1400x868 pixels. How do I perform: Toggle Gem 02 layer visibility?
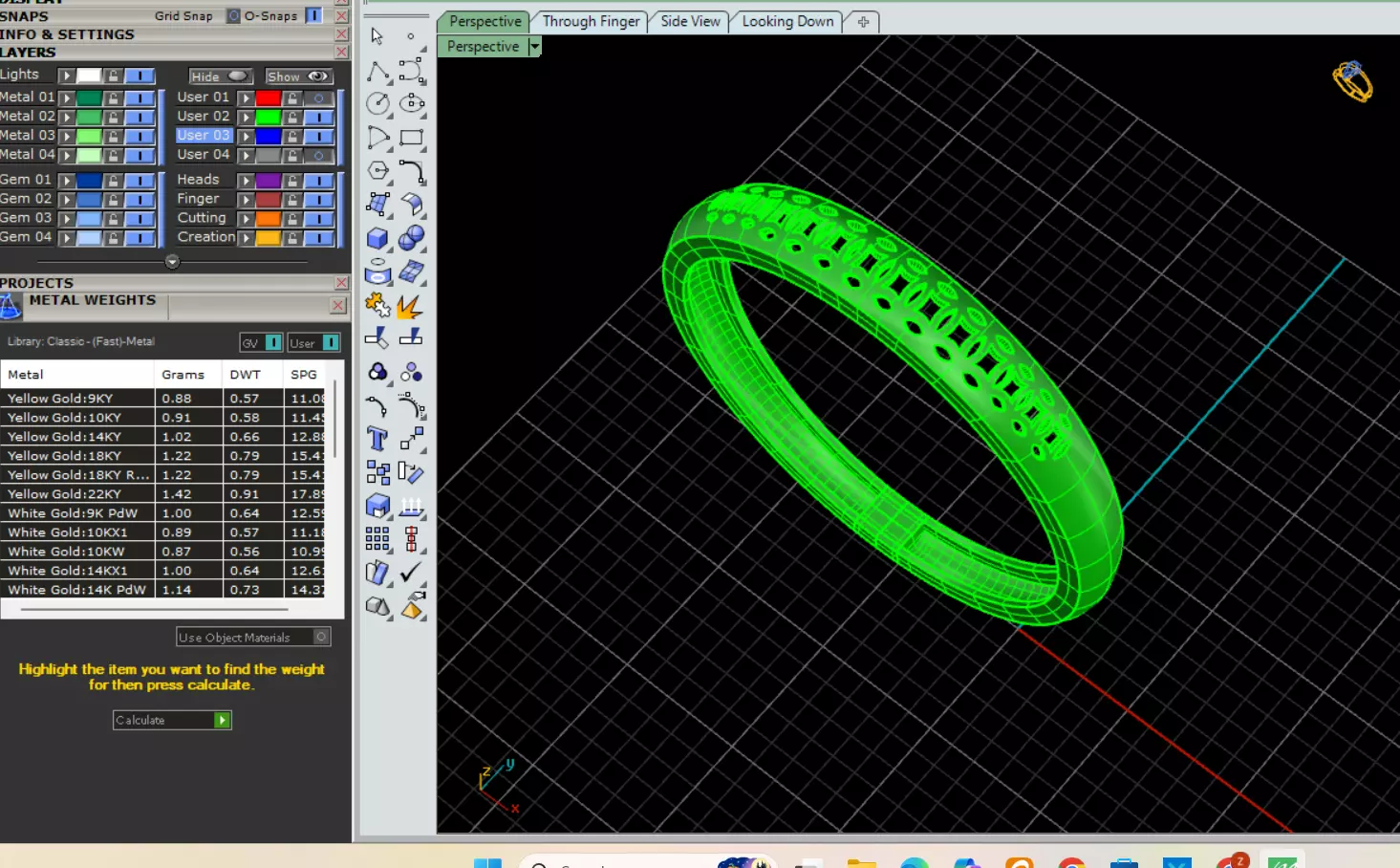140,200
